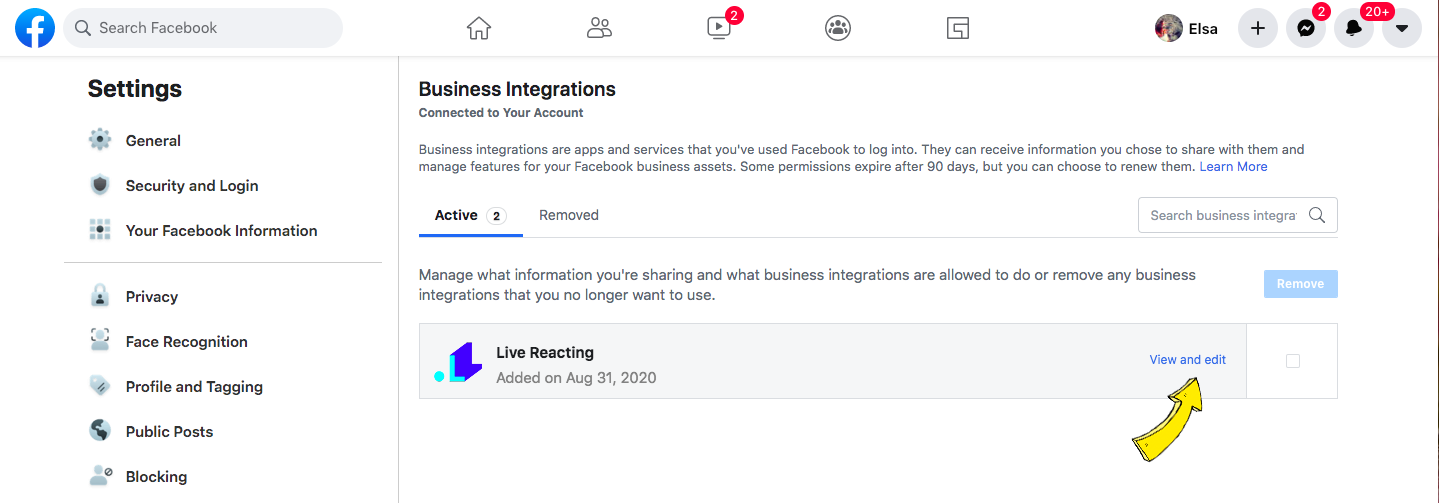Click View and edit for Live Reacting

point(1188,360)
